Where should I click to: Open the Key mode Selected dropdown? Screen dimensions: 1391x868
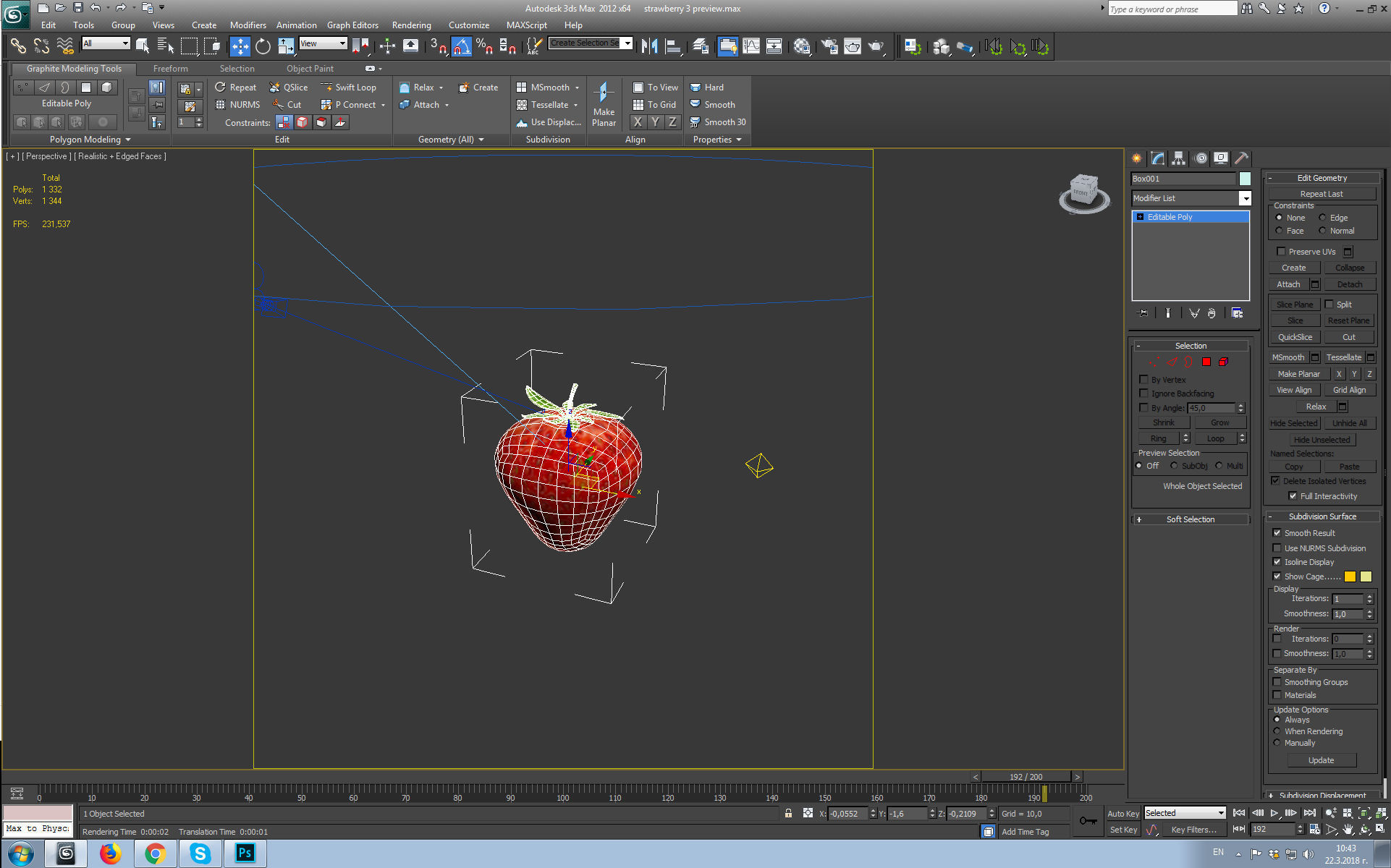tap(1221, 813)
